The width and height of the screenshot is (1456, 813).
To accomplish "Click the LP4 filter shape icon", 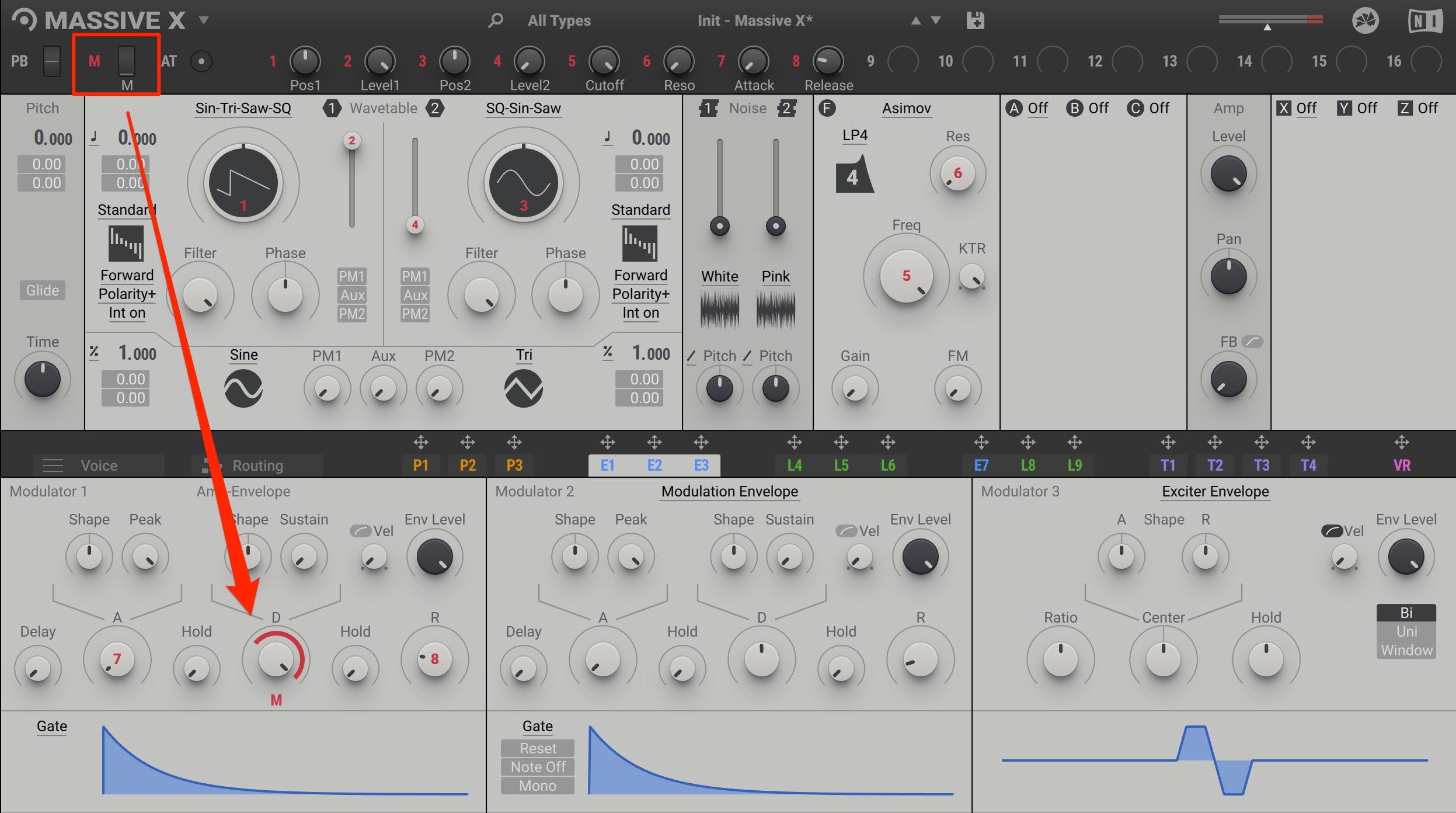I will point(854,174).
